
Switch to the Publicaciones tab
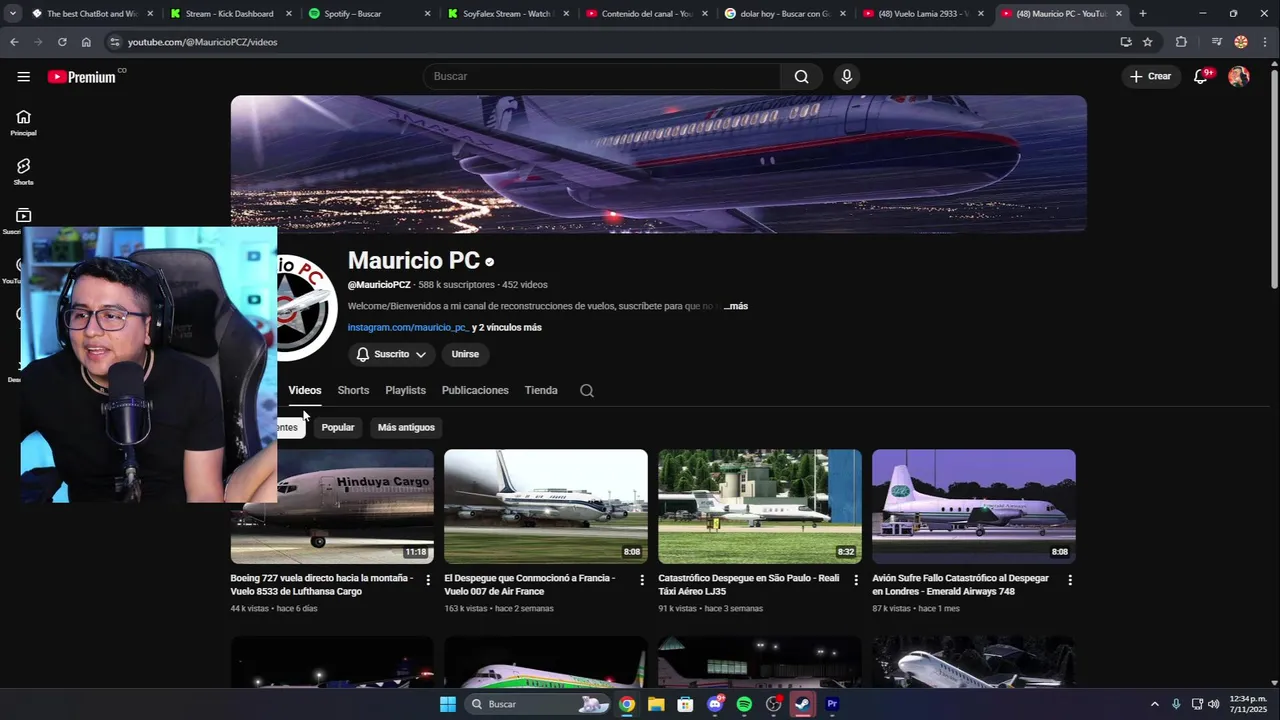point(475,390)
